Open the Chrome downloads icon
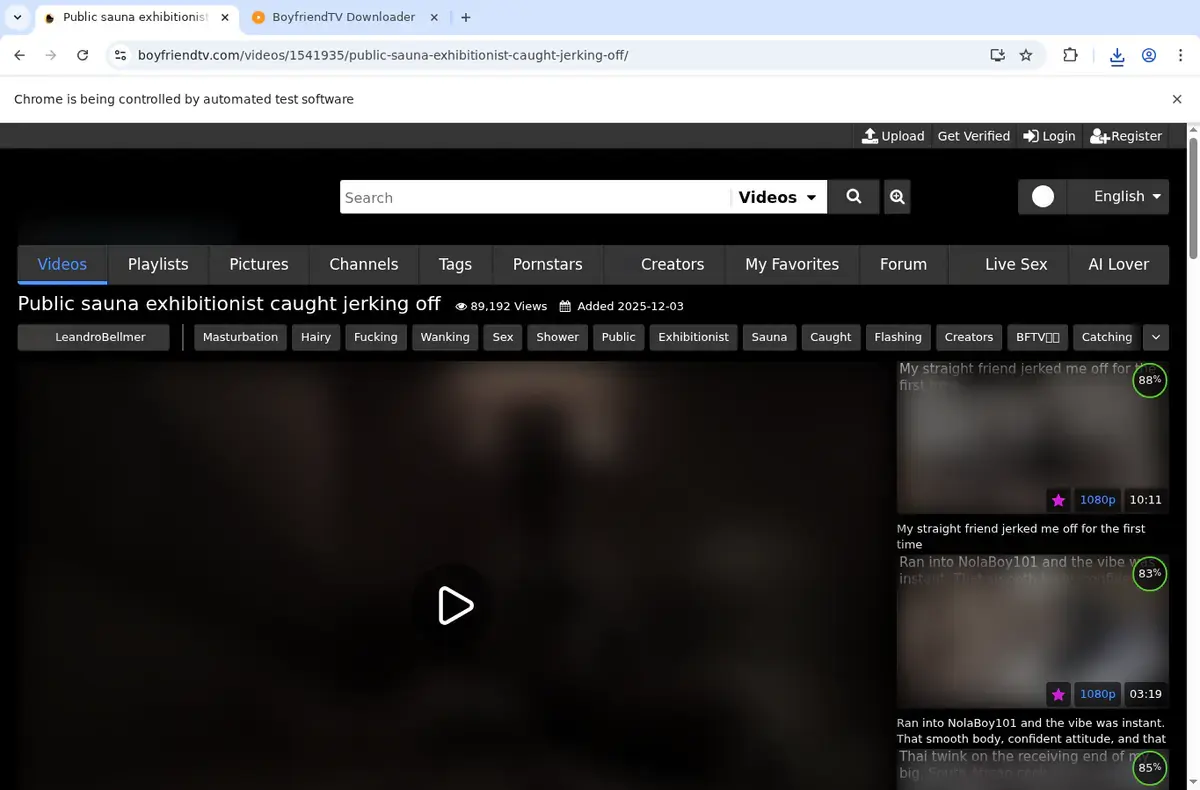The height and width of the screenshot is (790, 1200). click(1117, 56)
